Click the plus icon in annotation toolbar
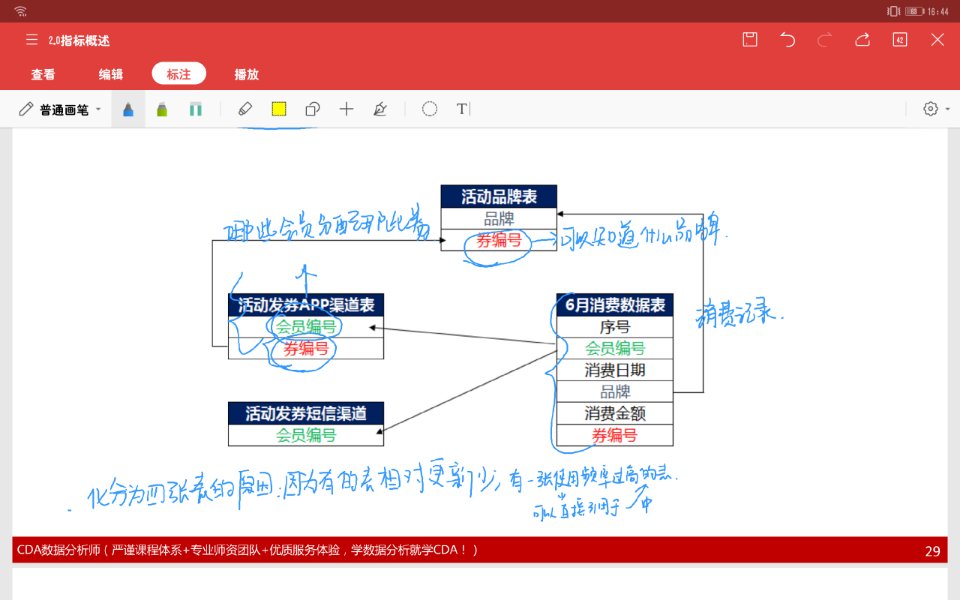960x600 pixels. tap(347, 109)
